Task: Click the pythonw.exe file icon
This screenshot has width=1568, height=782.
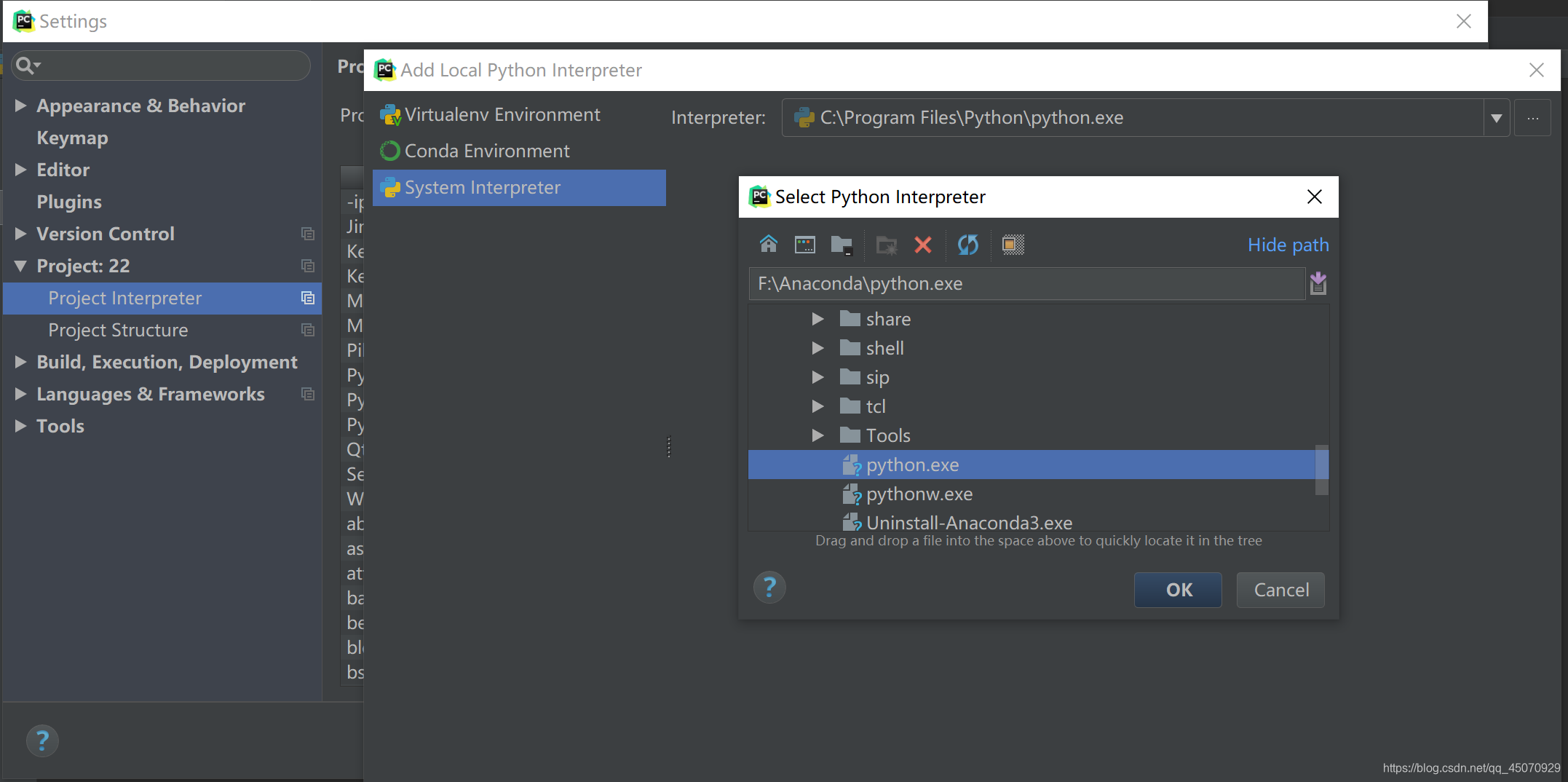Action: point(852,494)
